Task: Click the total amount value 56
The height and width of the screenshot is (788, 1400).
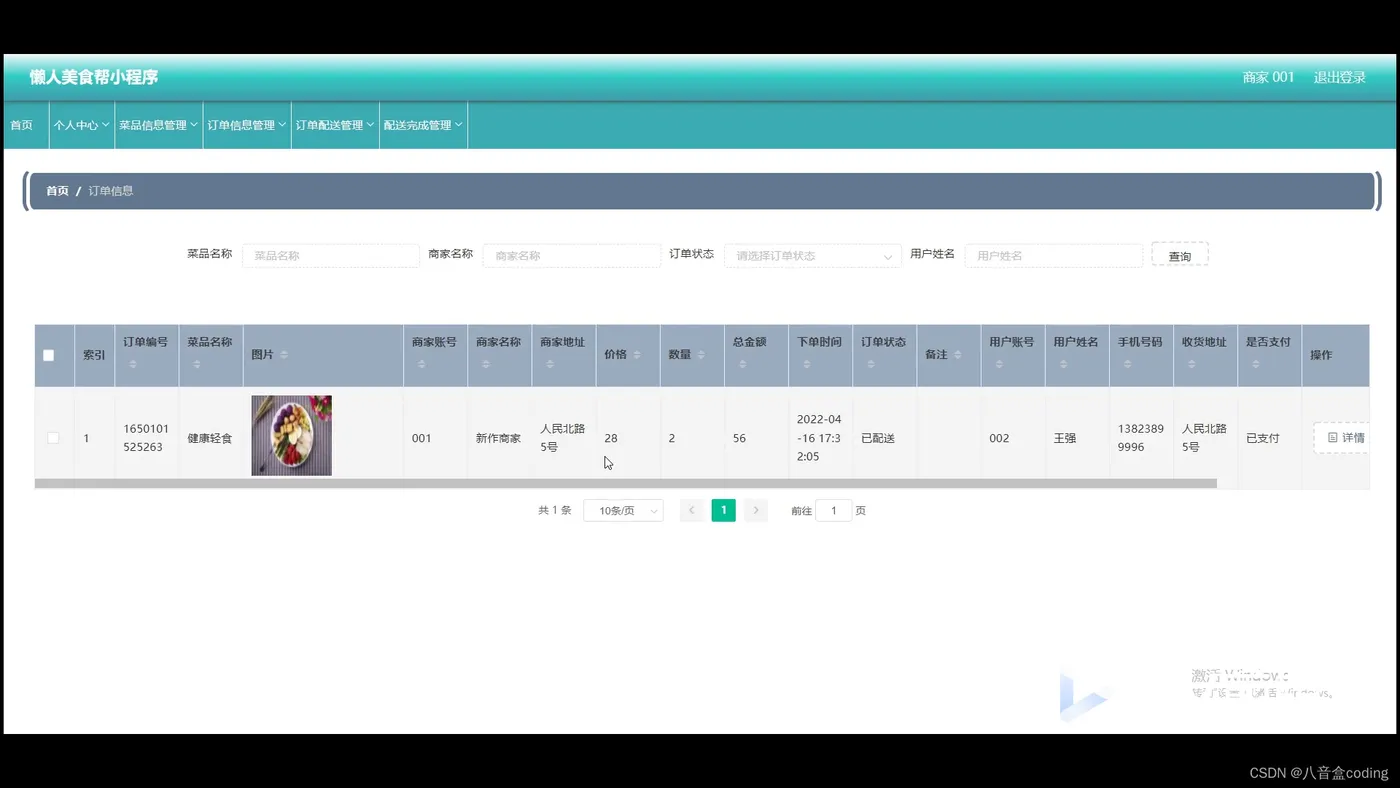Action: click(x=739, y=438)
